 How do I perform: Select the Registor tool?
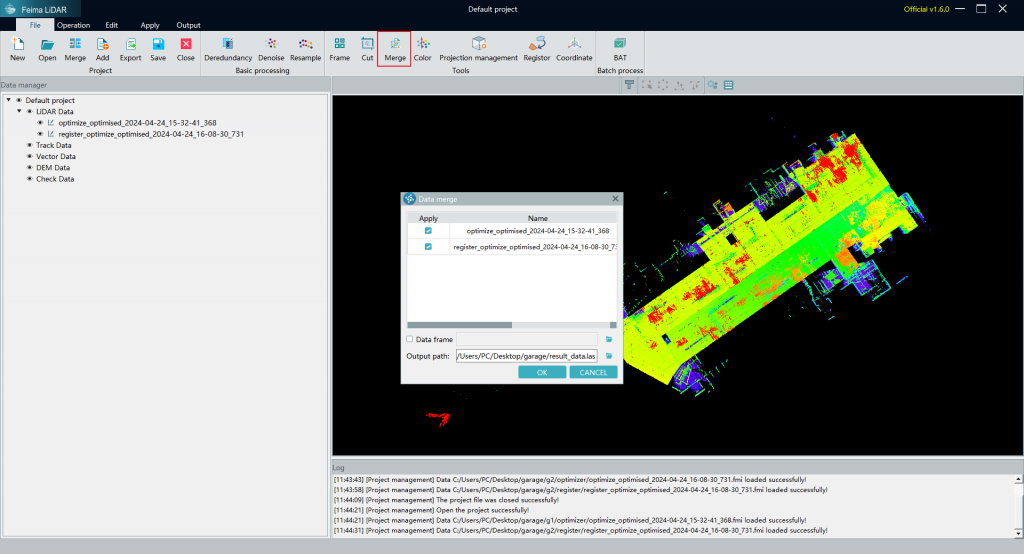[537, 44]
